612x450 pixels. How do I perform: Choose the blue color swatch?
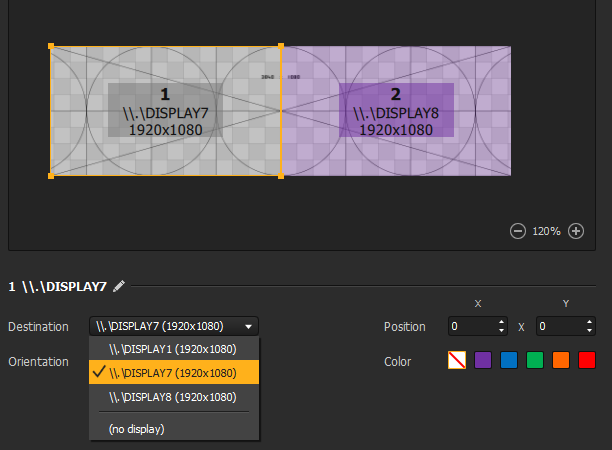coord(509,360)
